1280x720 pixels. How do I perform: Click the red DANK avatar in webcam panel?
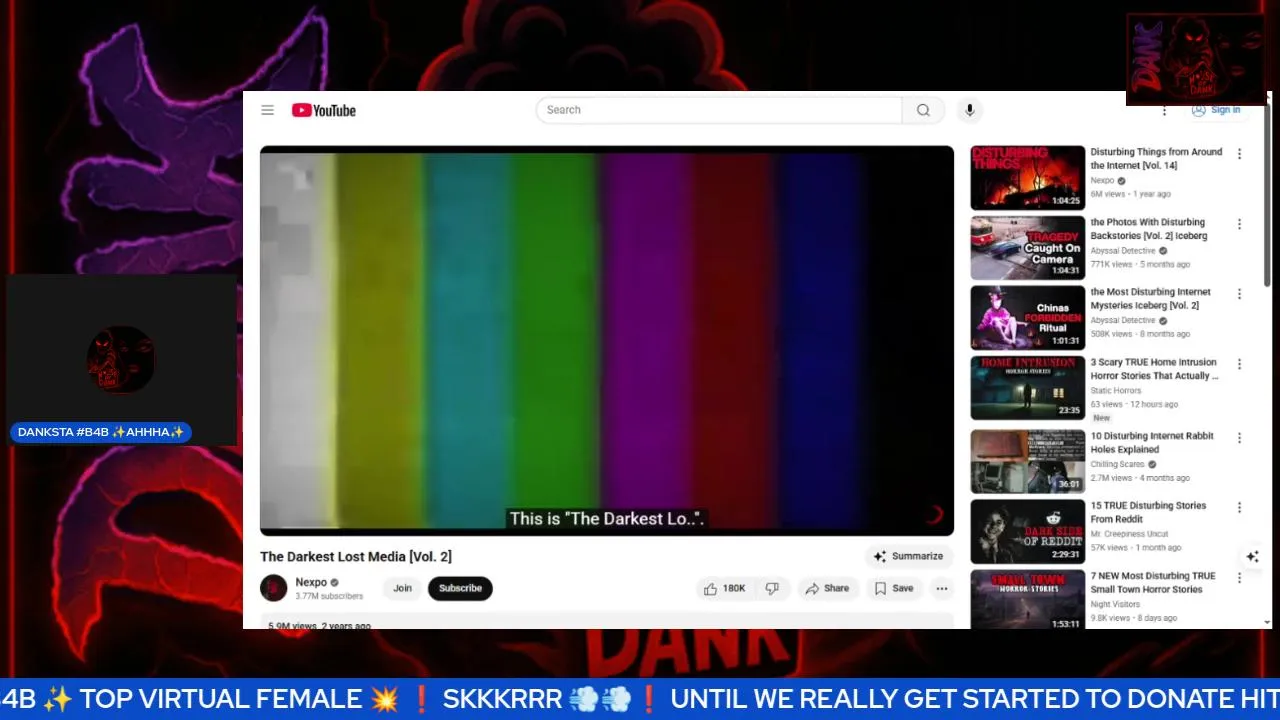(x=120, y=359)
